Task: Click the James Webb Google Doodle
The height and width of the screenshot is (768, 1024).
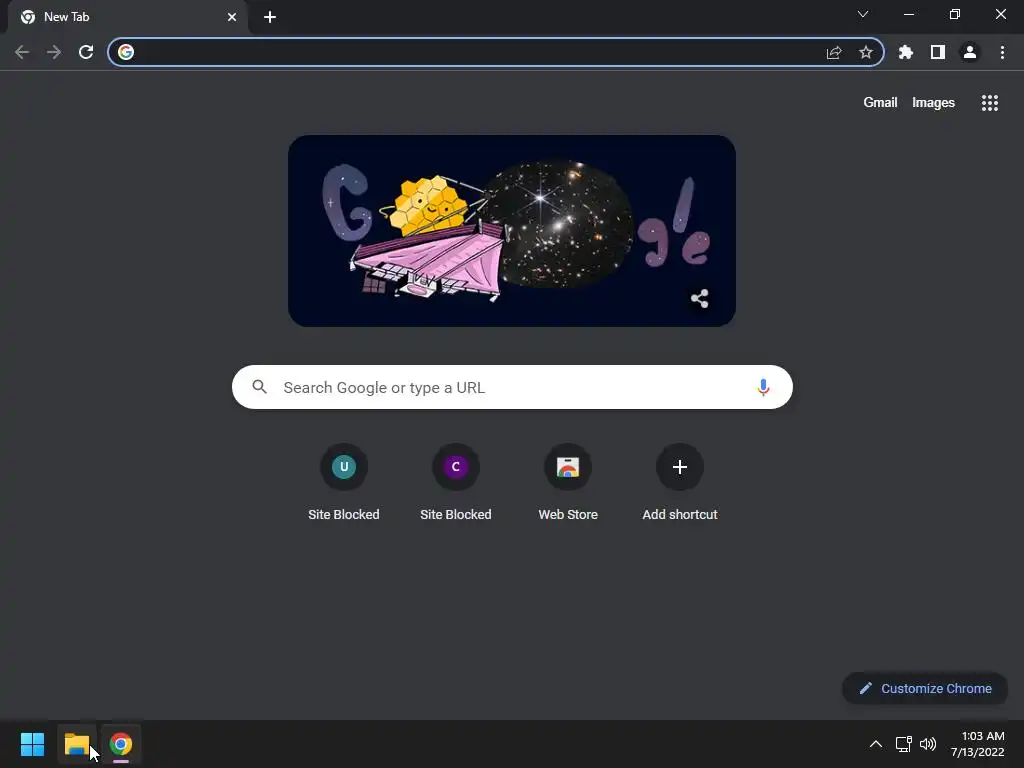Action: pyautogui.click(x=512, y=231)
